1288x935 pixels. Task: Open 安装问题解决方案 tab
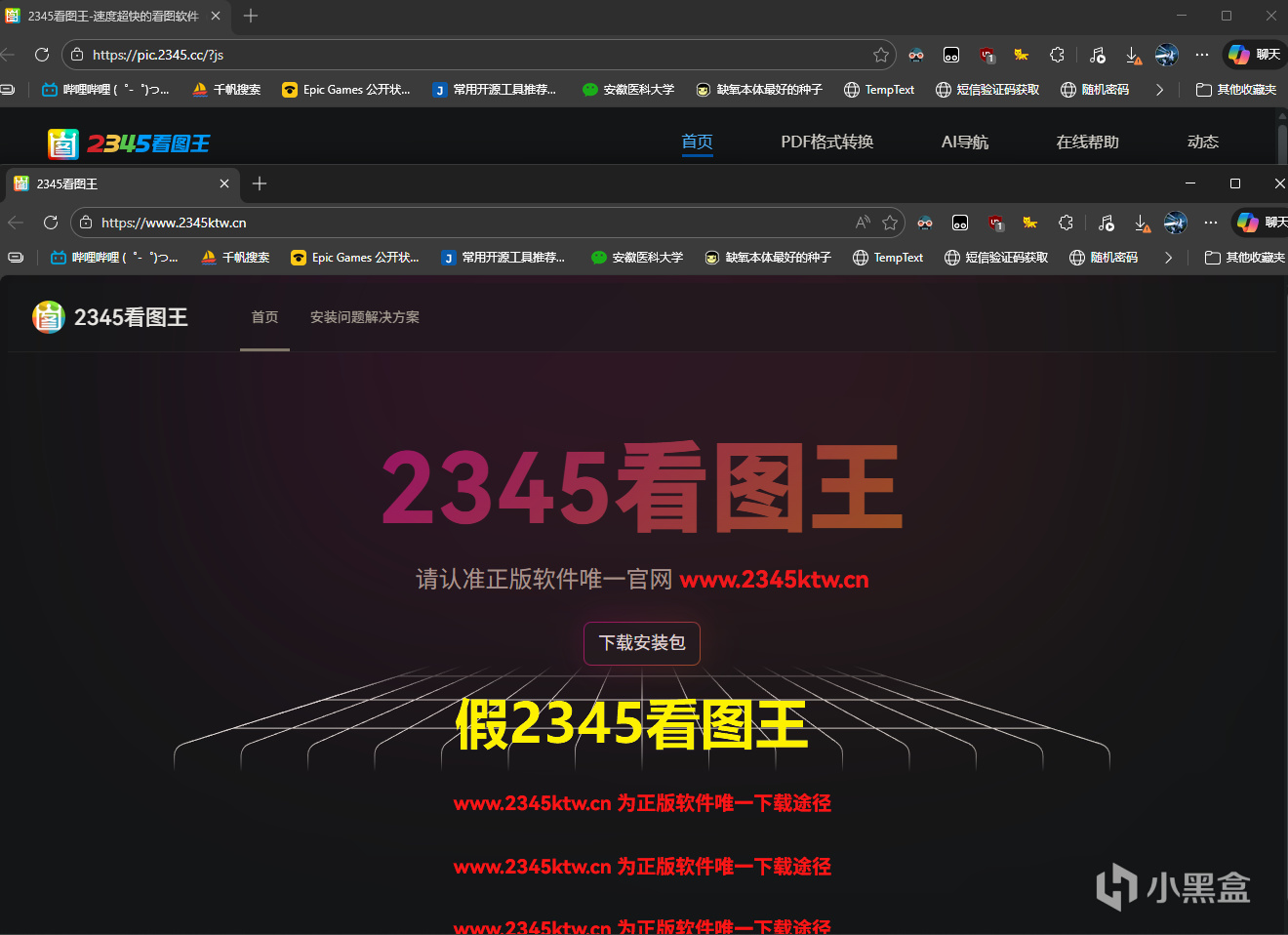click(x=365, y=317)
